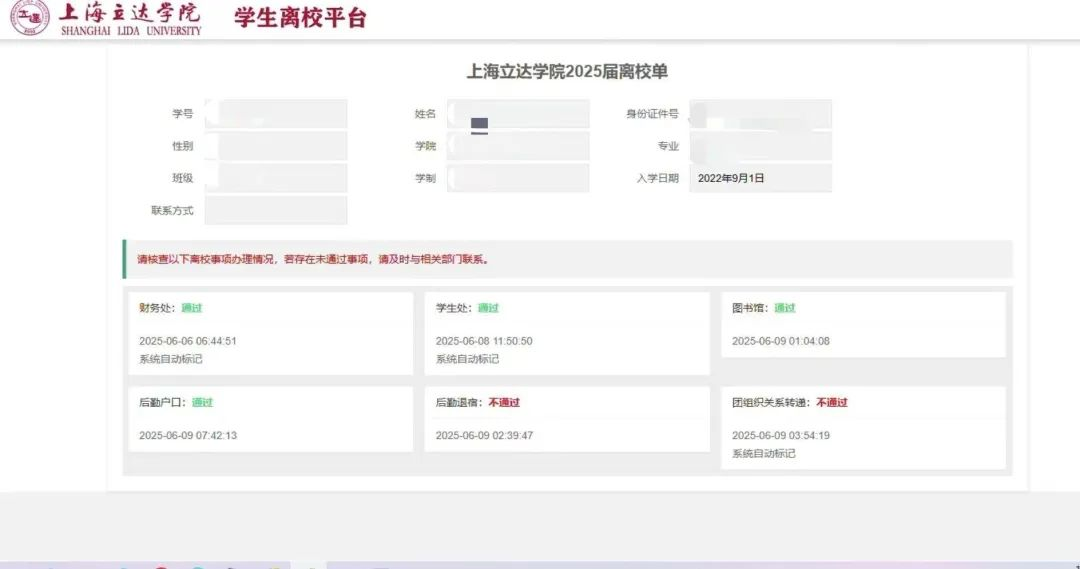
Task: Select the 学院 field
Action: [518, 146]
